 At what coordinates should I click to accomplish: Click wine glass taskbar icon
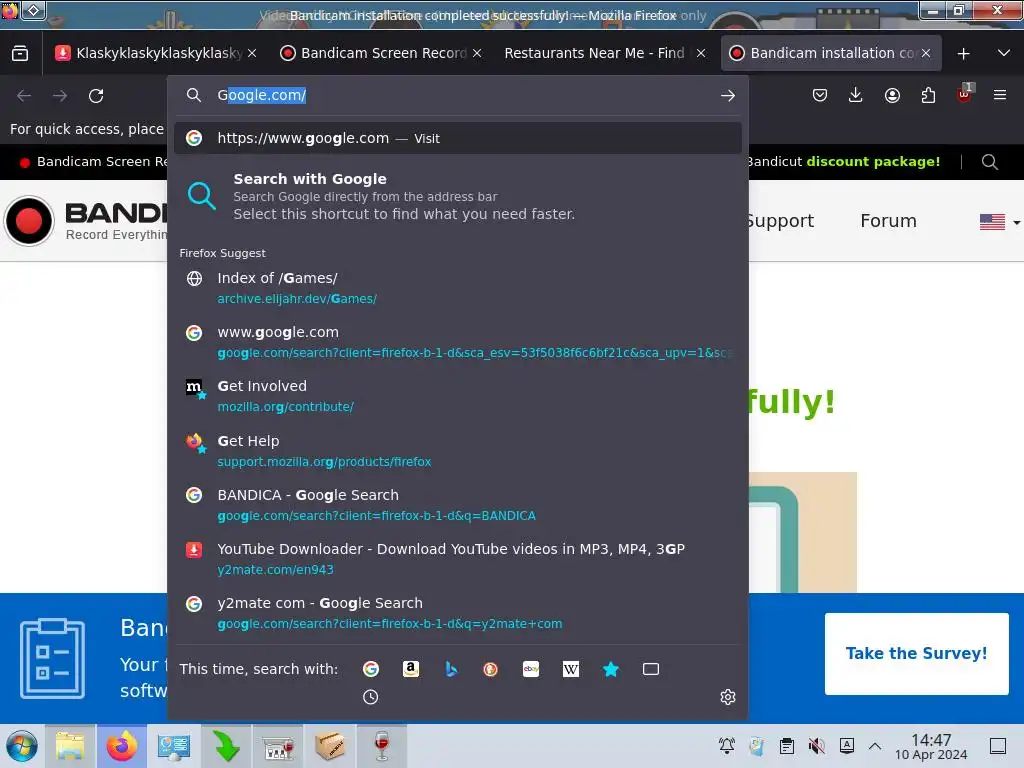point(381,746)
